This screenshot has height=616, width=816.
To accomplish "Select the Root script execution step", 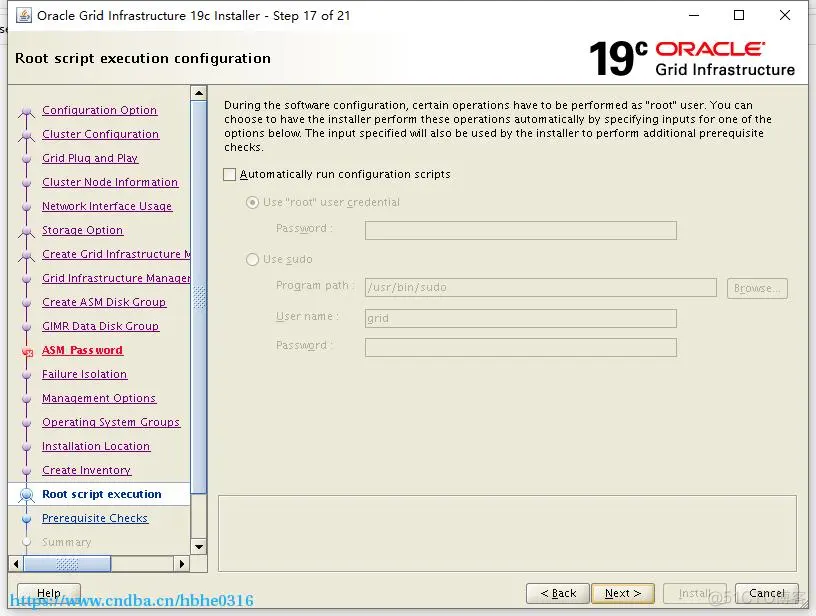I will [x=101, y=494].
